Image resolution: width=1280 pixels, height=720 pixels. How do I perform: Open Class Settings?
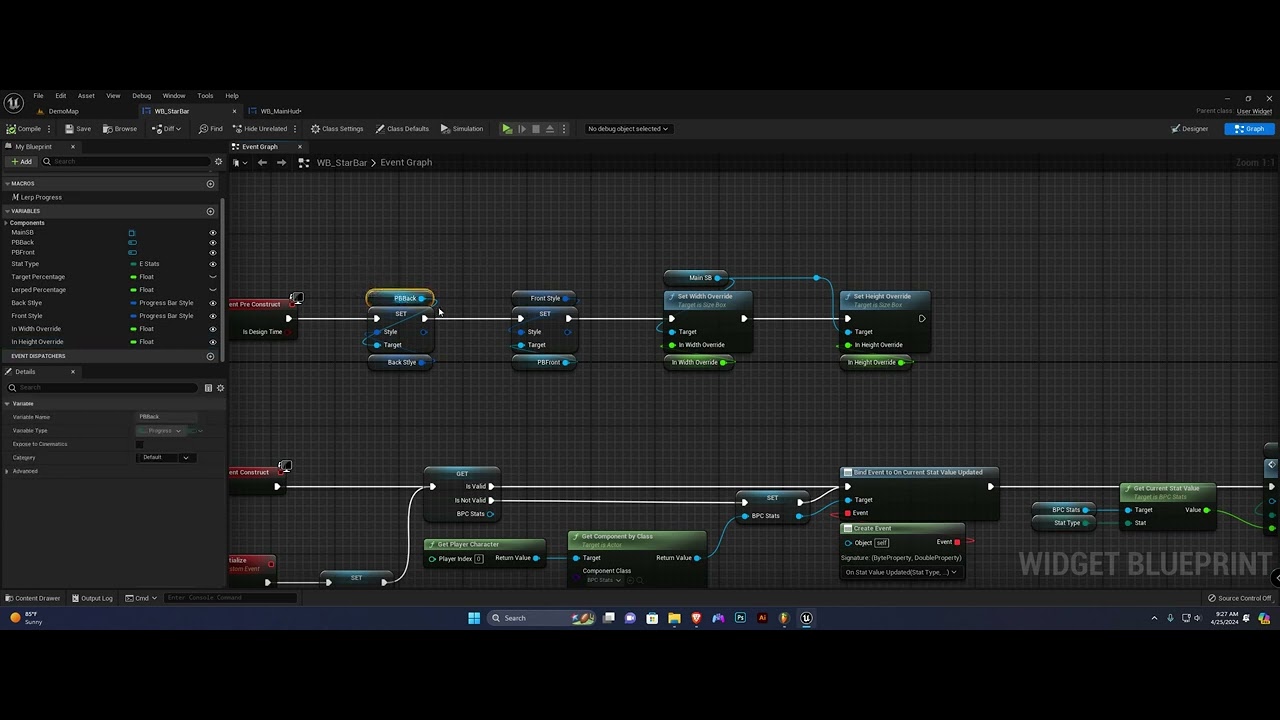(337, 129)
